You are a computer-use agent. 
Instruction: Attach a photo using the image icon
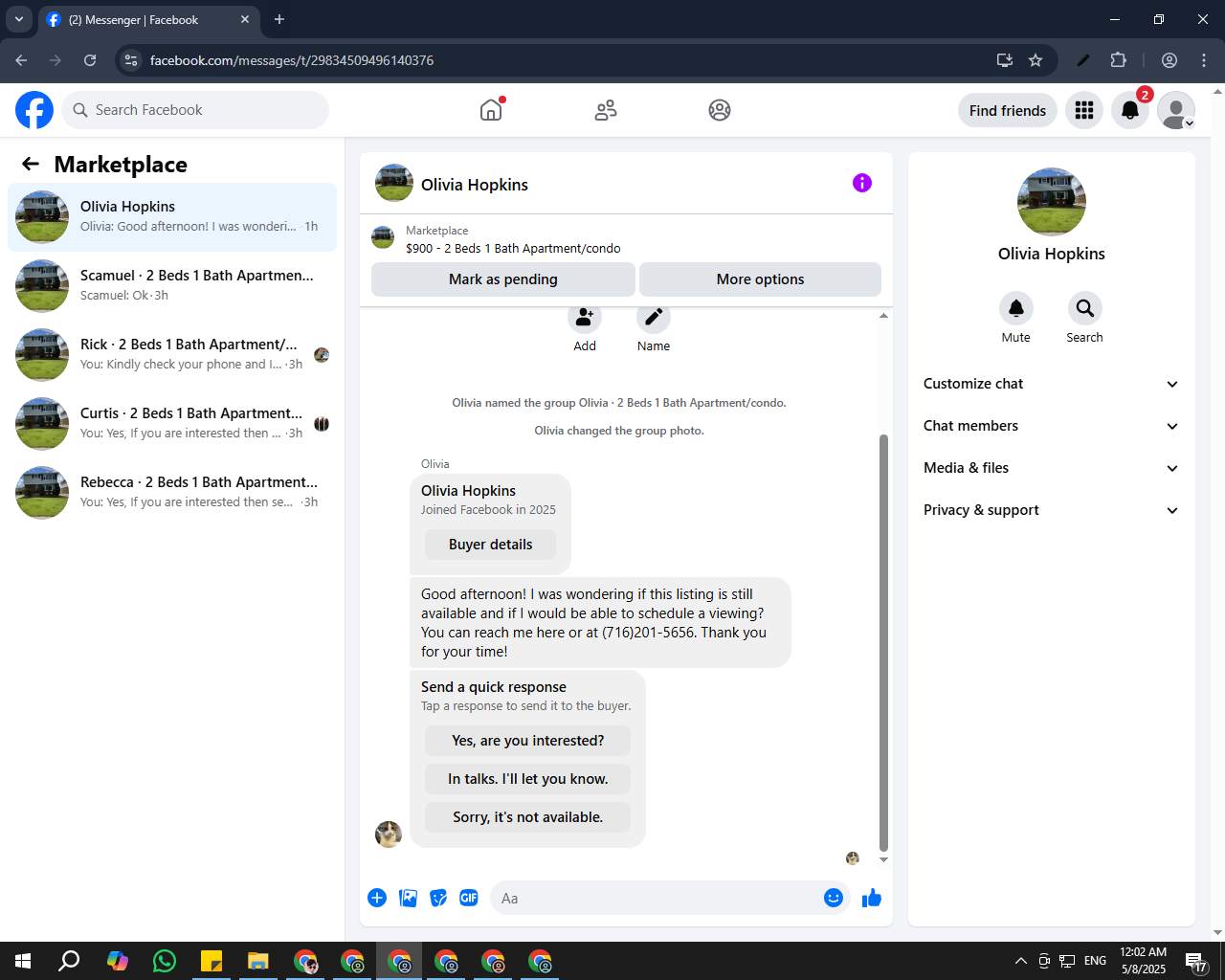pyautogui.click(x=408, y=898)
